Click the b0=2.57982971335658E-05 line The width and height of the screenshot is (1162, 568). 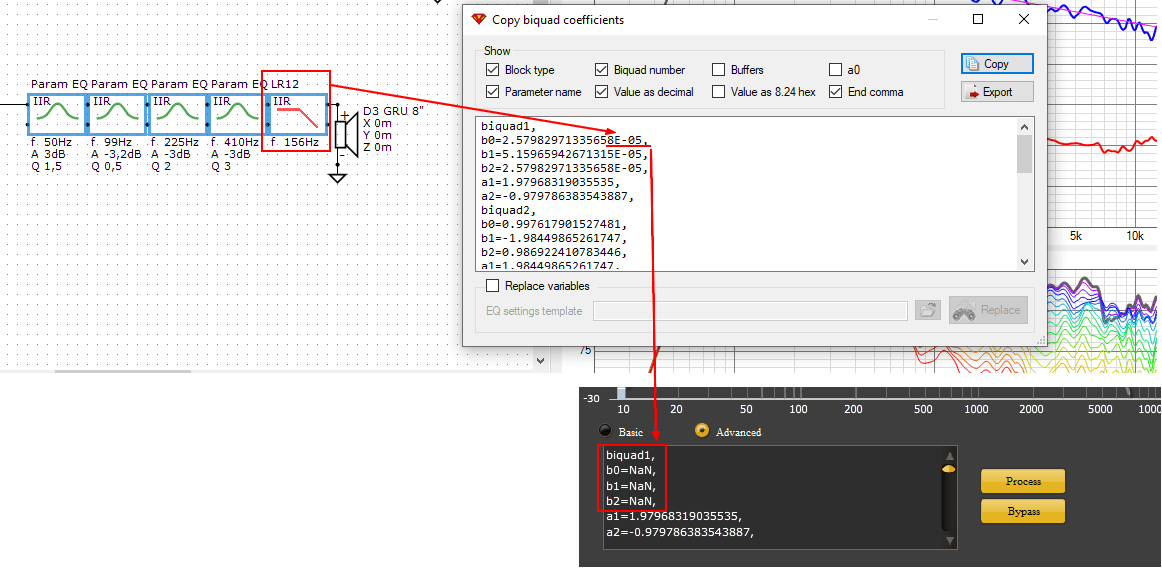[565, 140]
